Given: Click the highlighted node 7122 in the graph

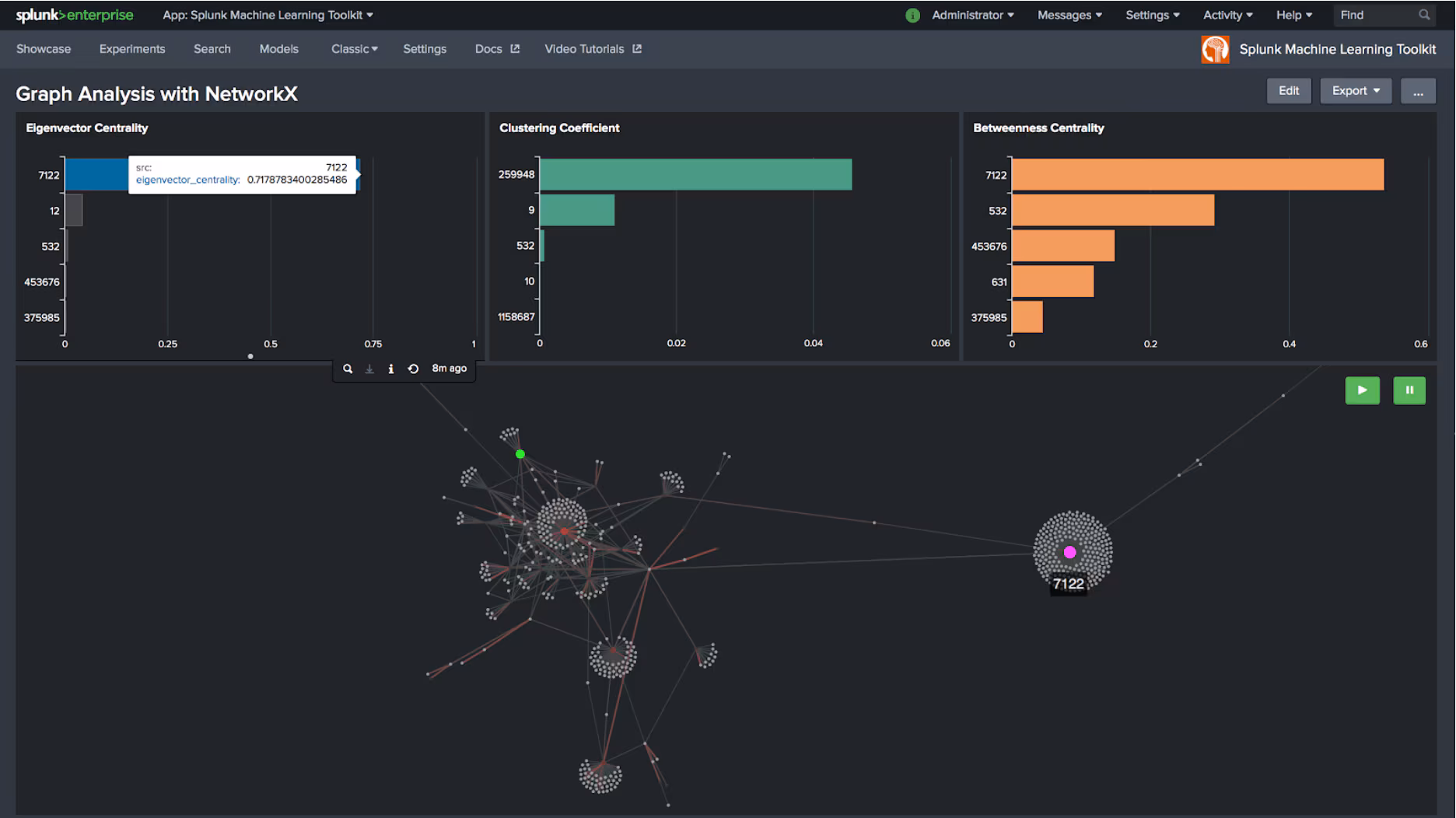Looking at the screenshot, I should [x=1070, y=552].
